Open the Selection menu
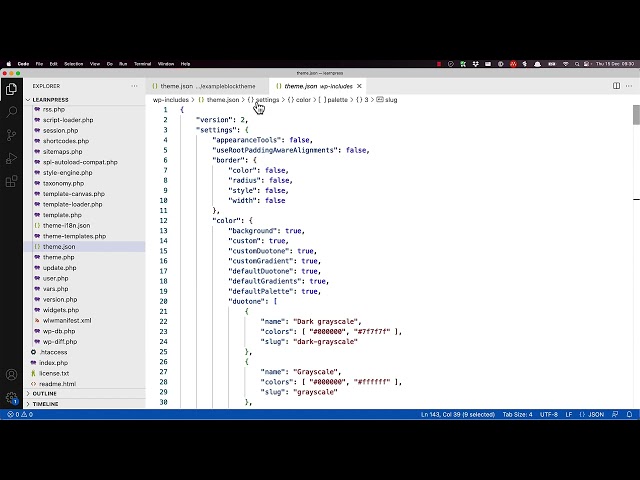Image resolution: width=640 pixels, height=480 pixels. tap(73, 64)
